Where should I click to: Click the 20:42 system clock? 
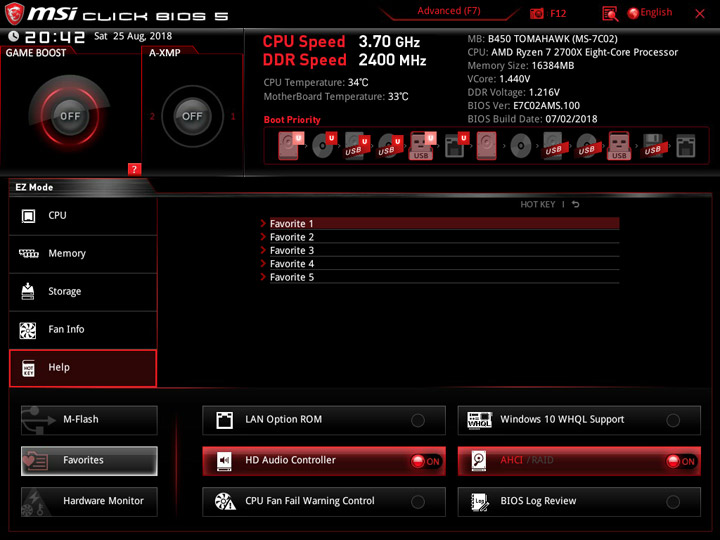pyautogui.click(x=55, y=37)
